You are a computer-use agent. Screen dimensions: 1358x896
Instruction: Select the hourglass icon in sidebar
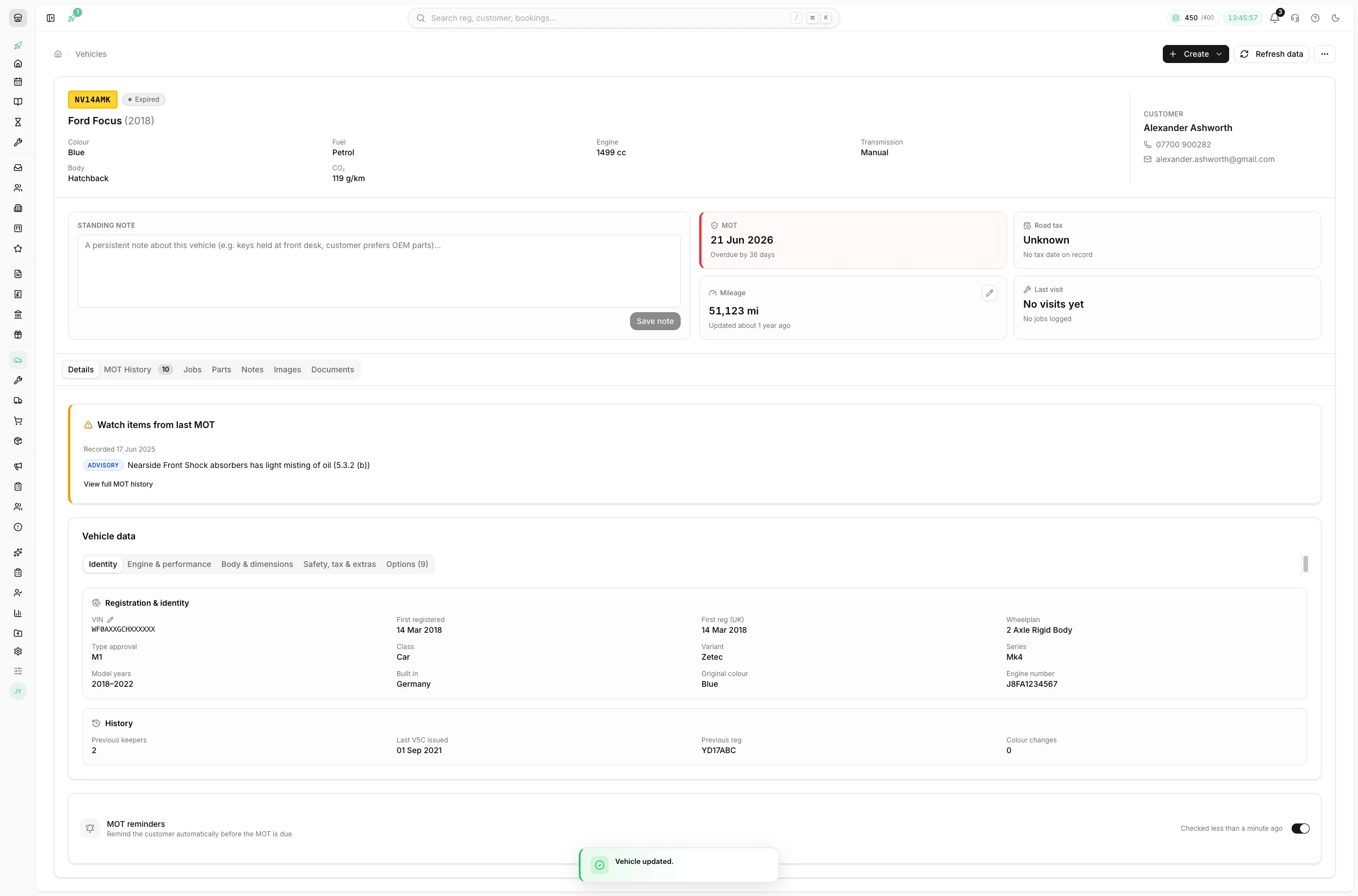click(17, 121)
